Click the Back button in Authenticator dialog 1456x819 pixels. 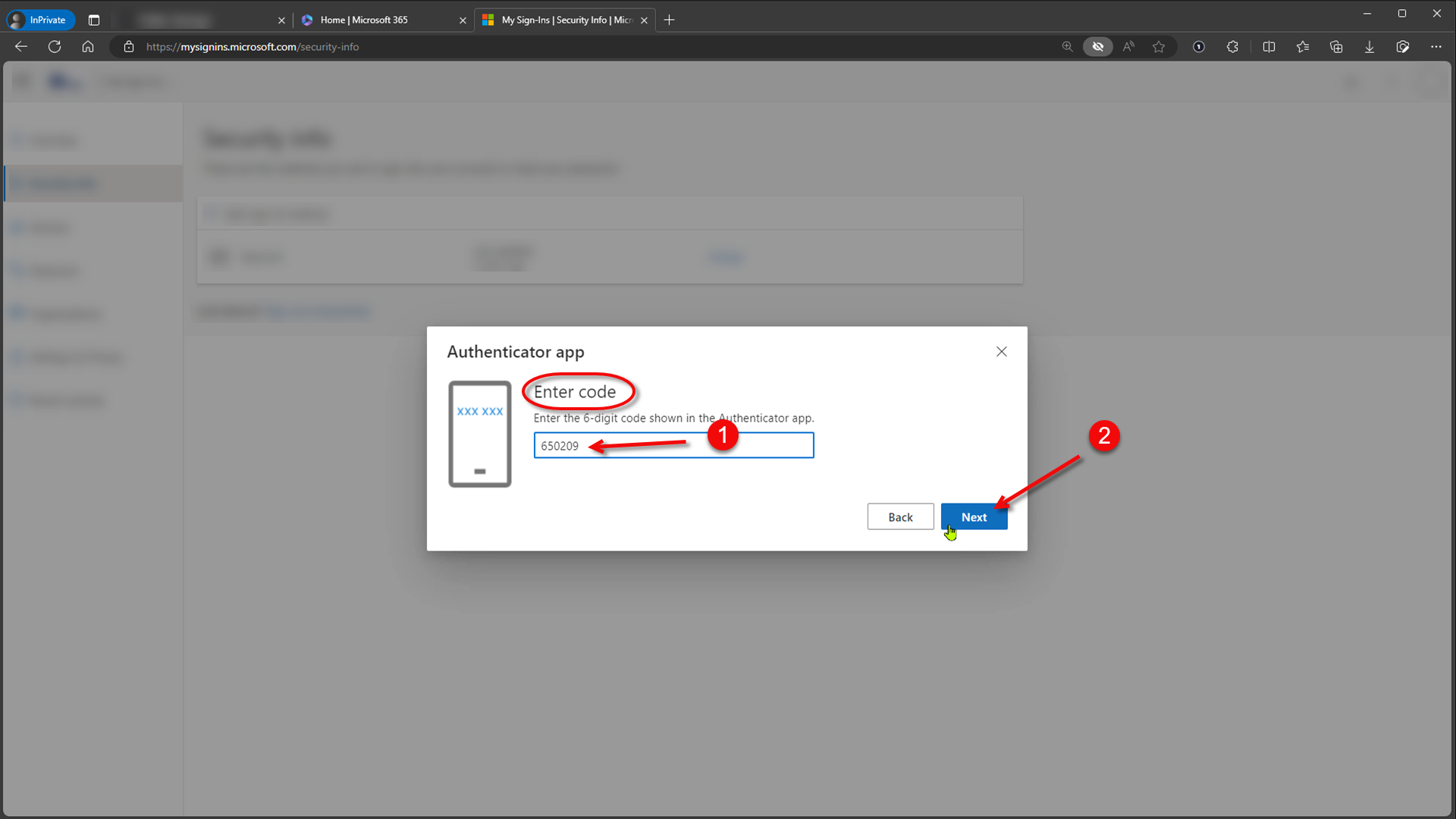click(x=900, y=517)
